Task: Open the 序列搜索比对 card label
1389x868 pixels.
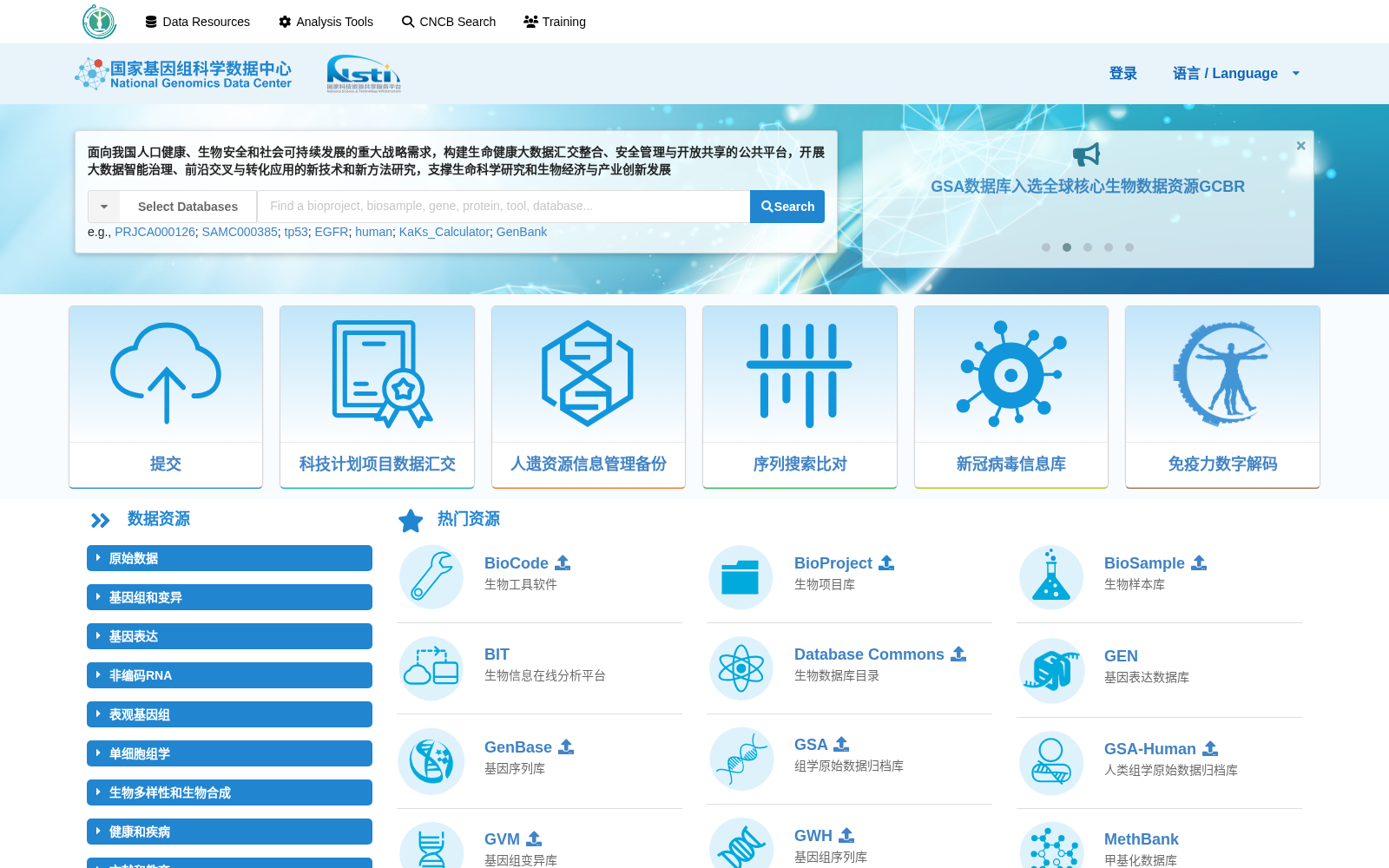Action: click(x=800, y=464)
